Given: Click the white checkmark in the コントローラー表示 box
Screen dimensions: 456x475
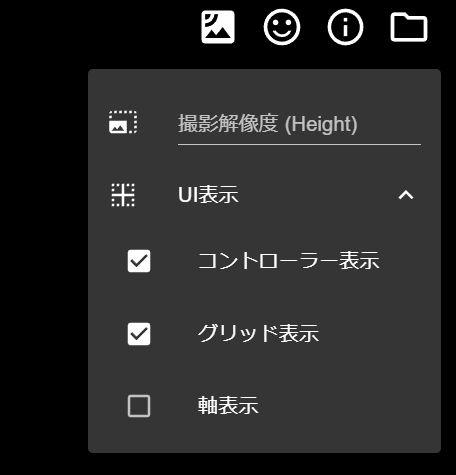Looking at the screenshot, I should 139,261.
